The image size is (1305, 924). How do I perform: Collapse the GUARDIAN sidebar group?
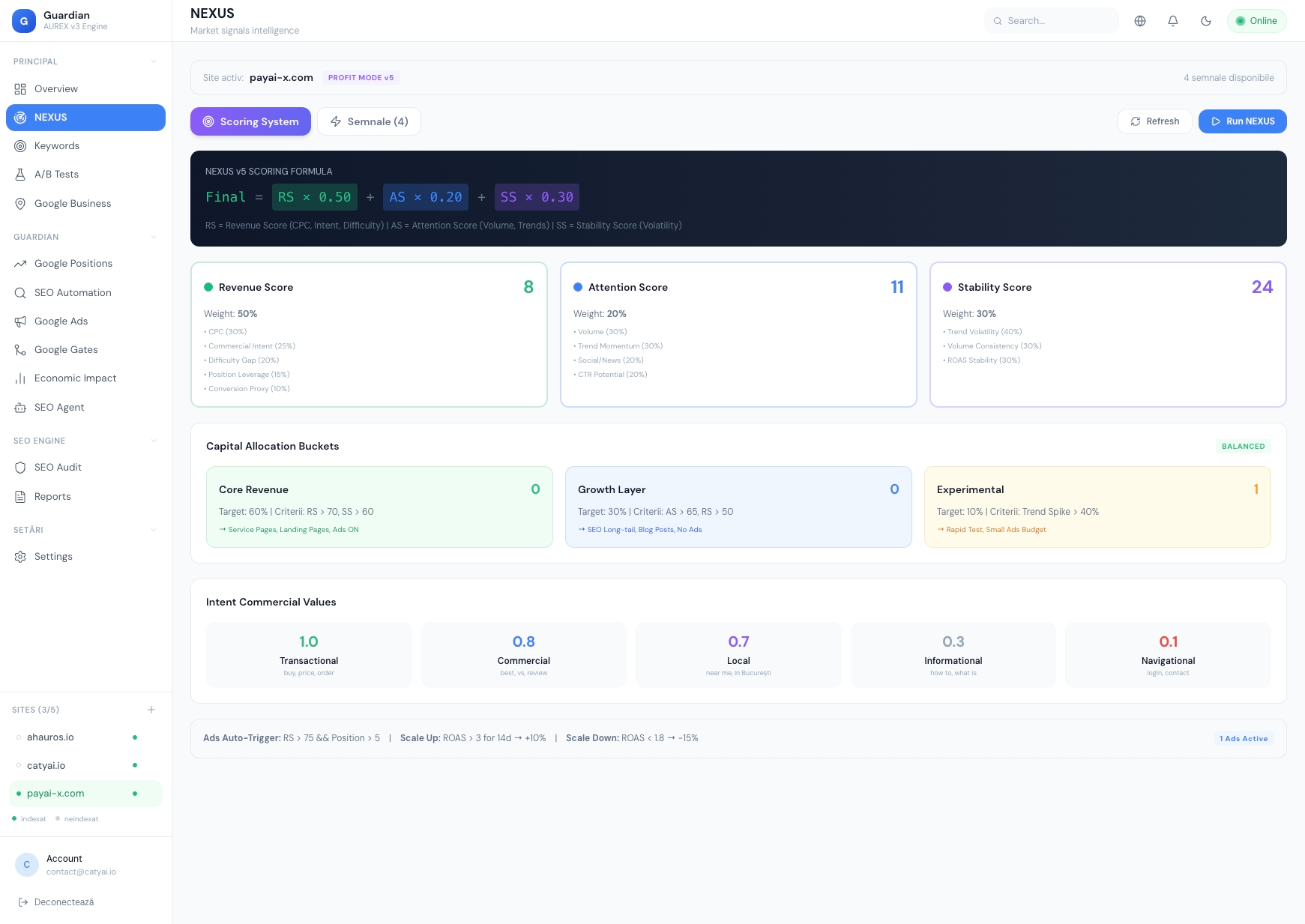point(154,236)
